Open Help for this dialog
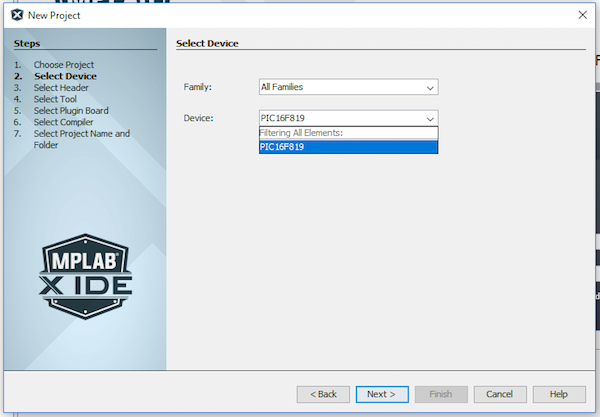Image resolution: width=600 pixels, height=417 pixels. (x=558, y=394)
